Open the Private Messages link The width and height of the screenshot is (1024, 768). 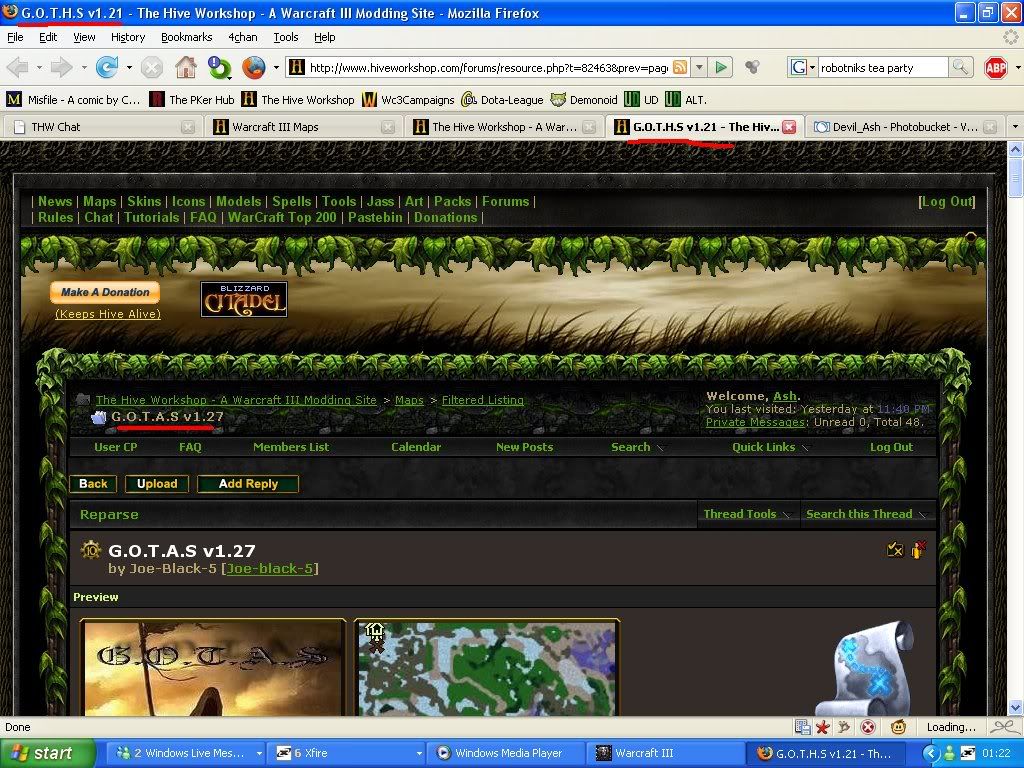[x=755, y=422]
